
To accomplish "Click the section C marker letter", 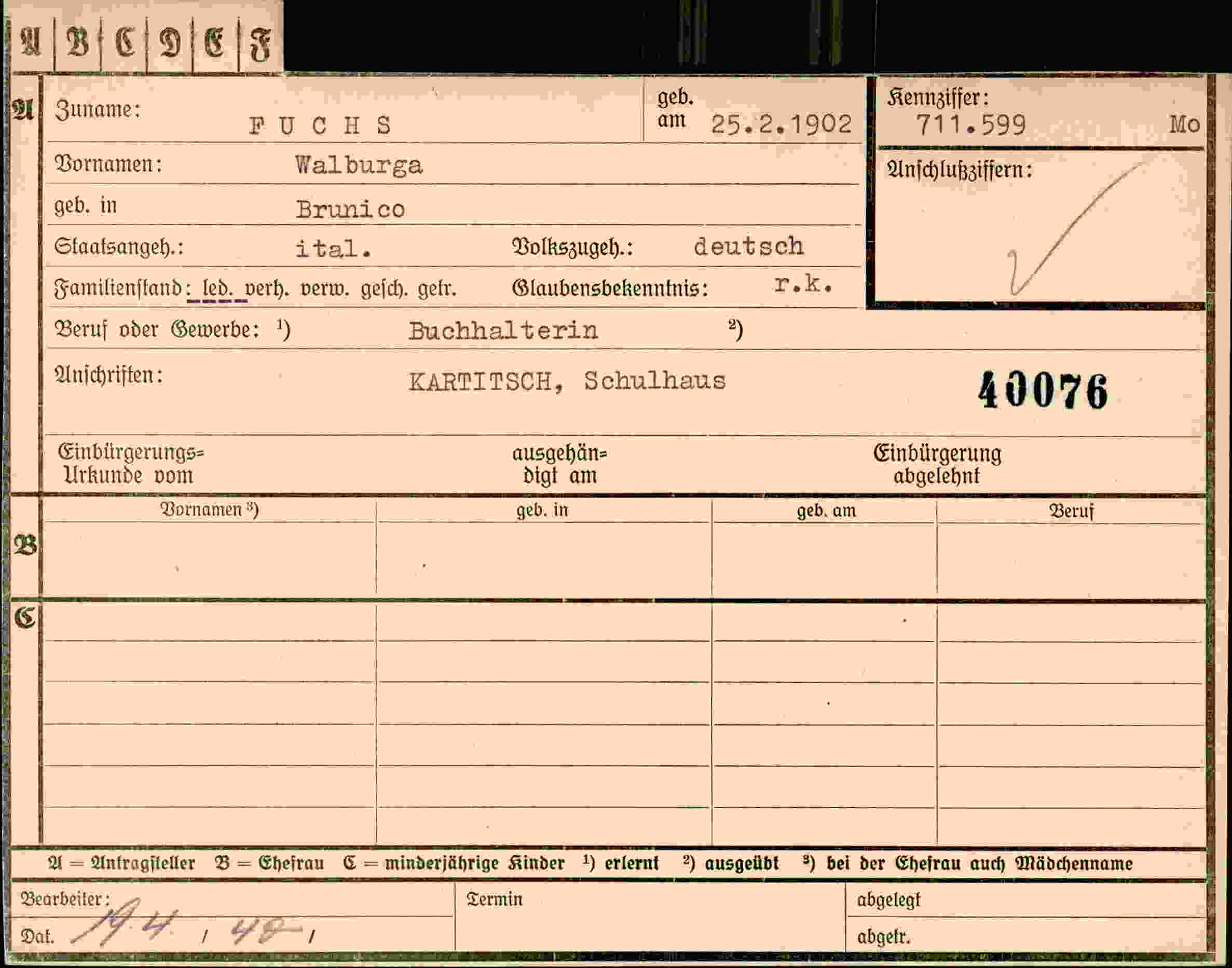I will 25,617.
